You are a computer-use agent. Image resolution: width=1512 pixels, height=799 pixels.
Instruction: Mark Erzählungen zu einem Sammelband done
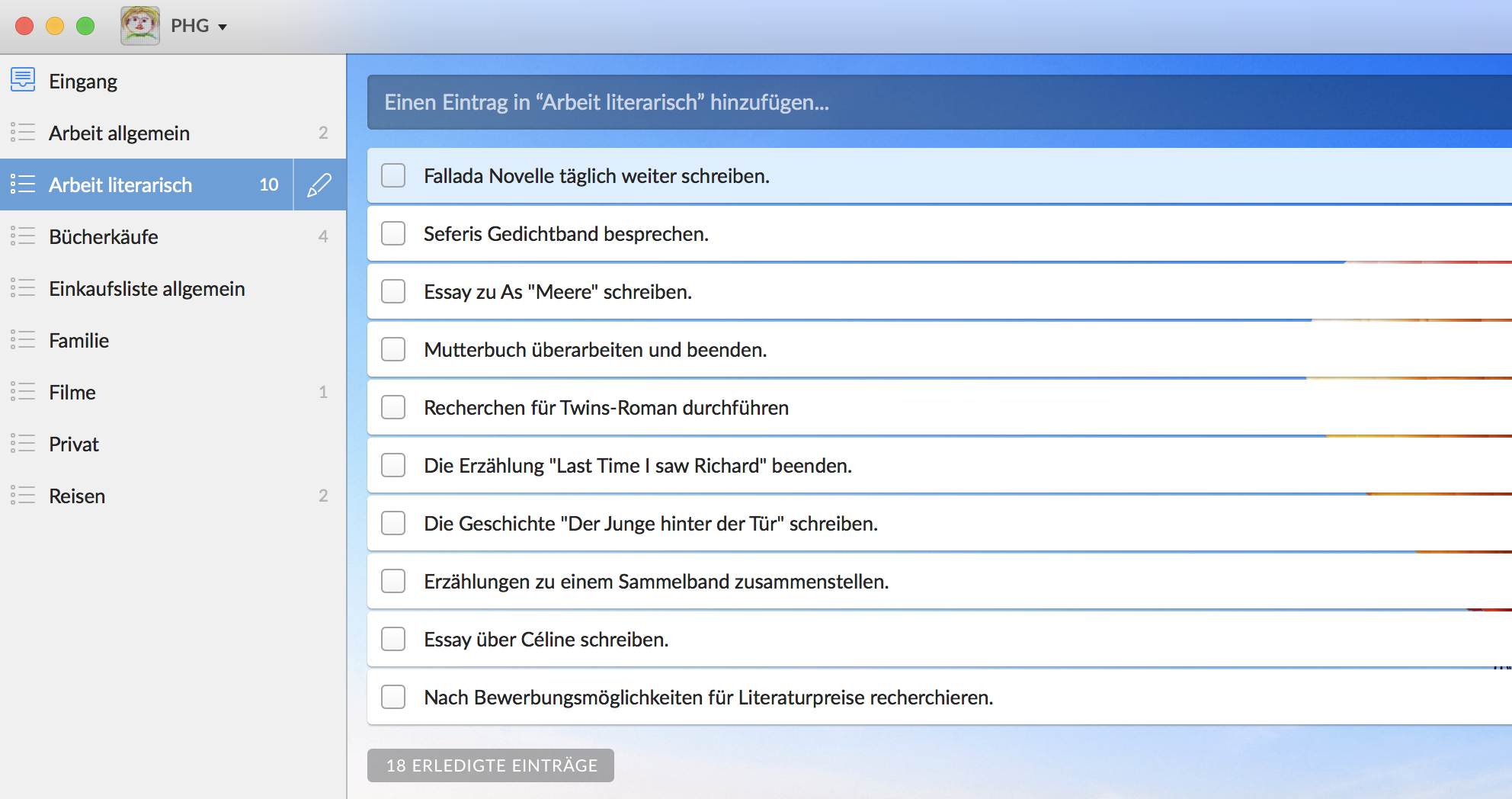(393, 581)
